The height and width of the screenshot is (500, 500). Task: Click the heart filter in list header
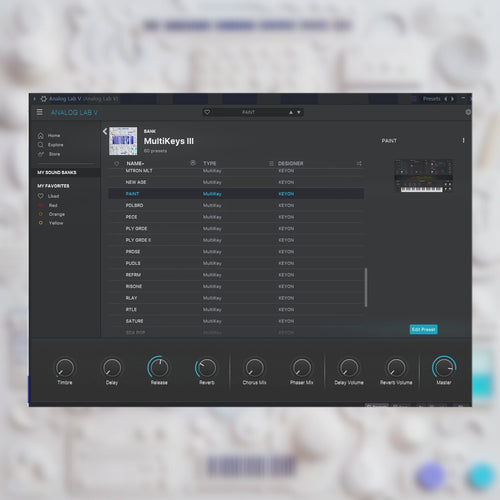pyautogui.click(x=116, y=163)
